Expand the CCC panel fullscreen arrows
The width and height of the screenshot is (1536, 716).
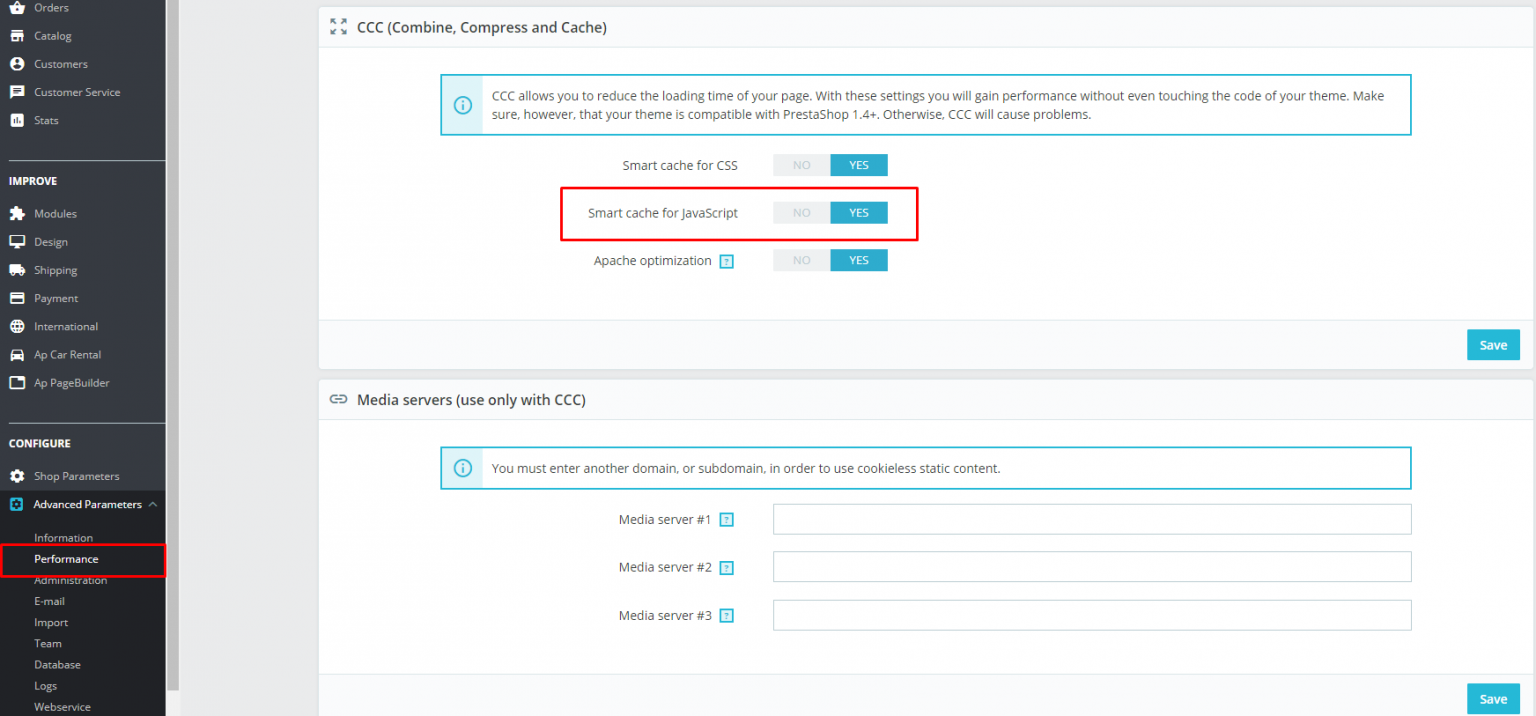[337, 27]
